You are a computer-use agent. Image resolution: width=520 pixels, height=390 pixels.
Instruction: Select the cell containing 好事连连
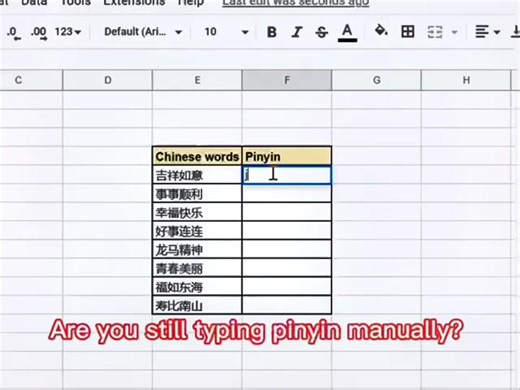point(197,231)
